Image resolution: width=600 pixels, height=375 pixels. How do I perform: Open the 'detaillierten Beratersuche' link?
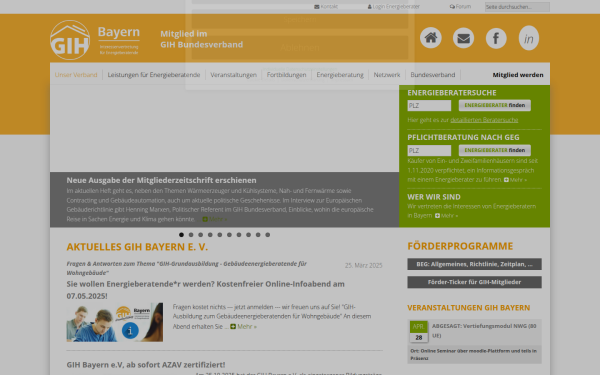484,120
